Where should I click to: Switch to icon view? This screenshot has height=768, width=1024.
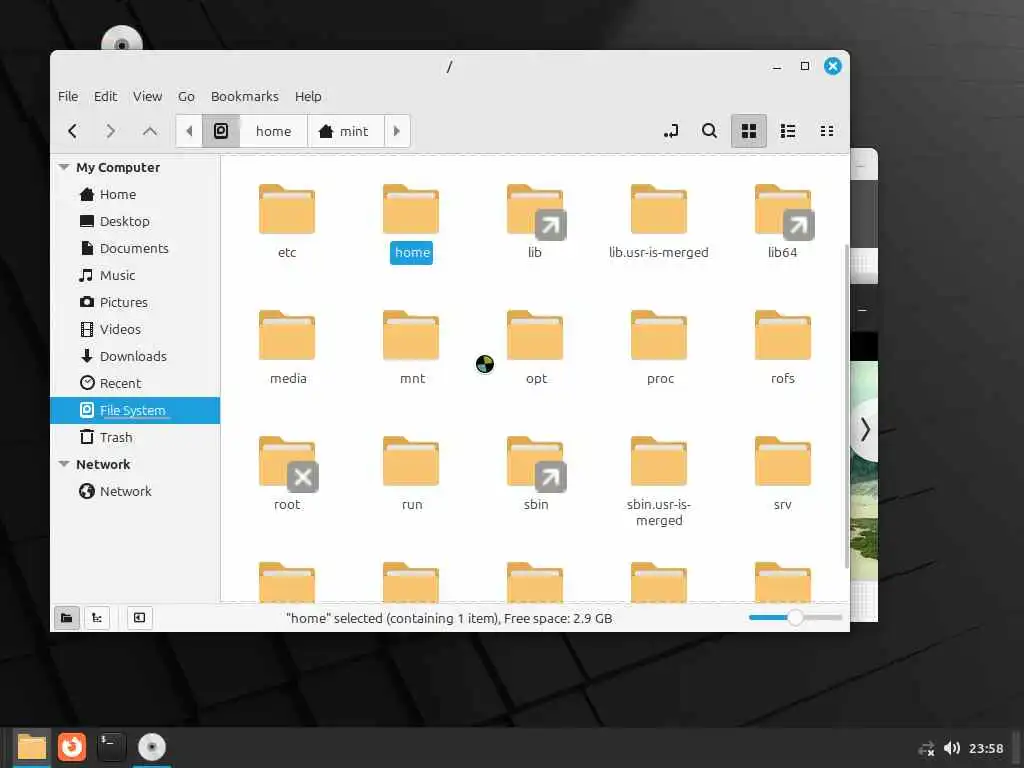[748, 131]
